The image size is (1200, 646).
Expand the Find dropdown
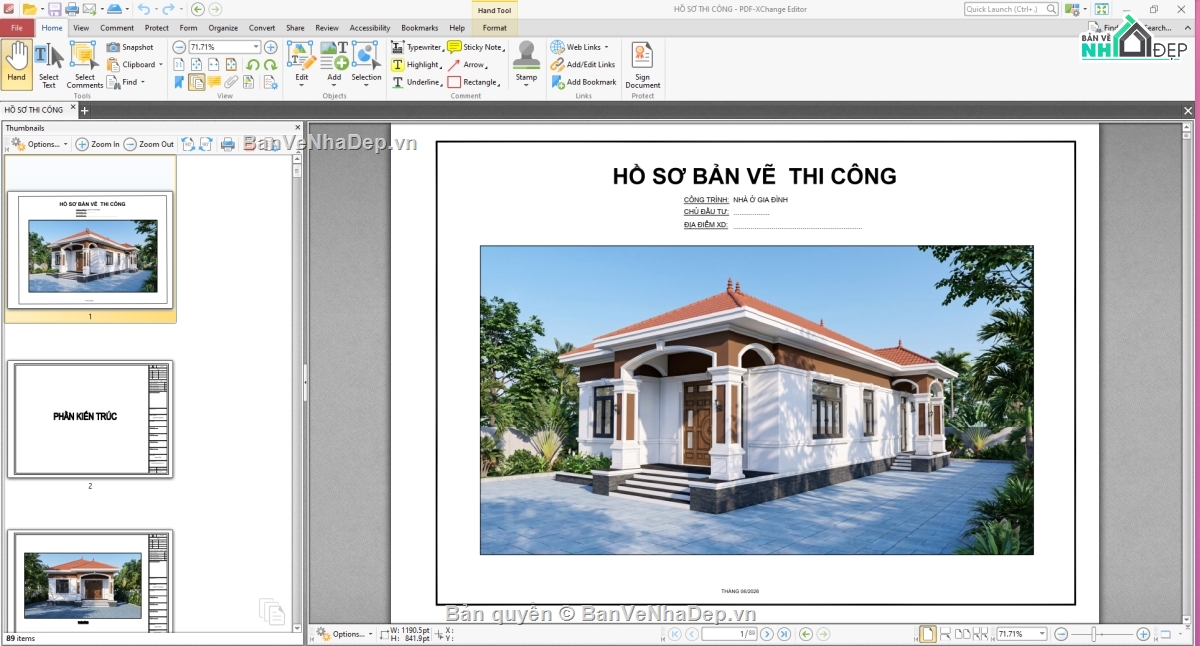(x=143, y=82)
